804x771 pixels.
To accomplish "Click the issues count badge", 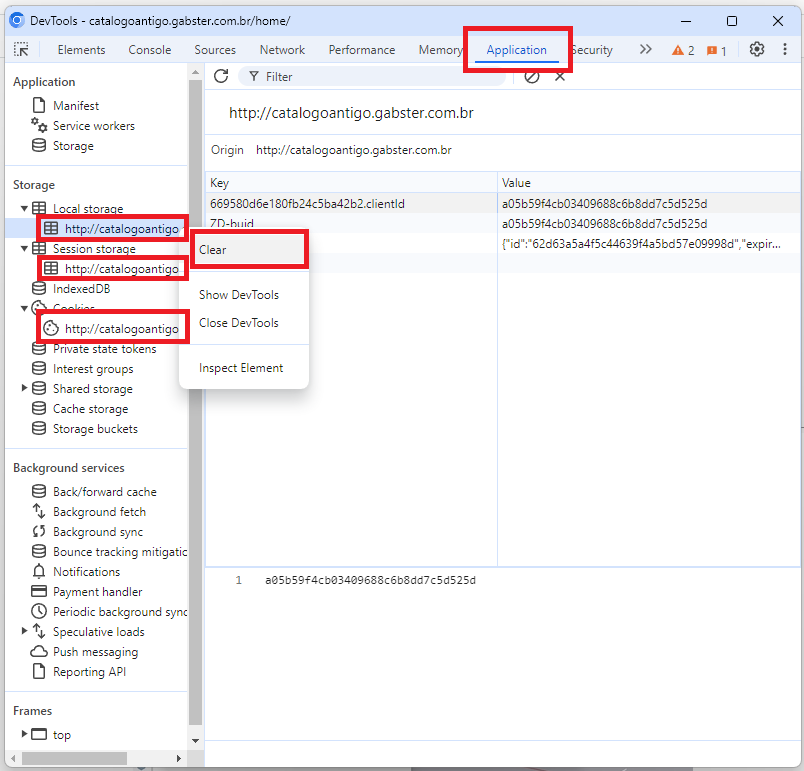I will [x=716, y=50].
